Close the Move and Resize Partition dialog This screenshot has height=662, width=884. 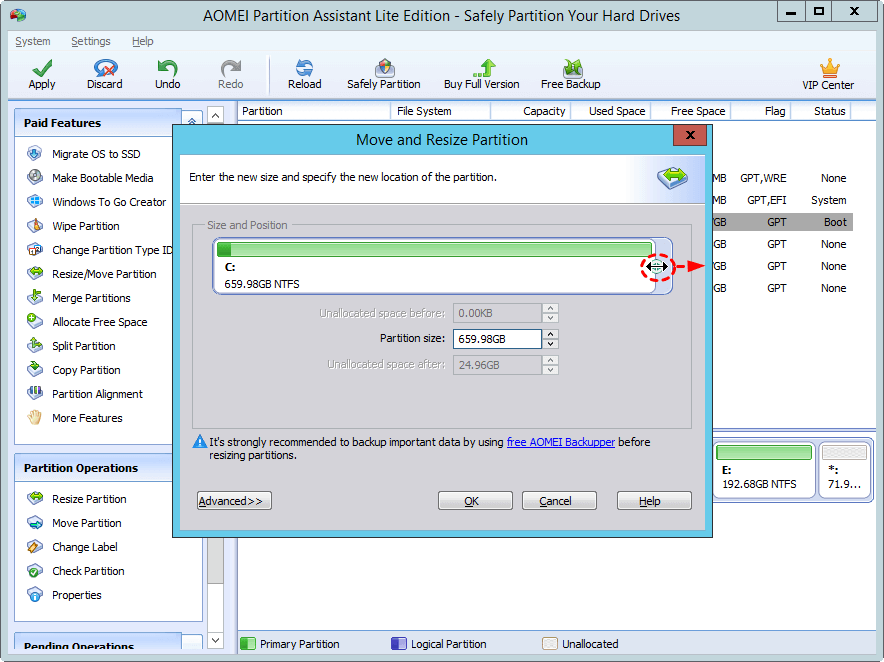coord(689,135)
